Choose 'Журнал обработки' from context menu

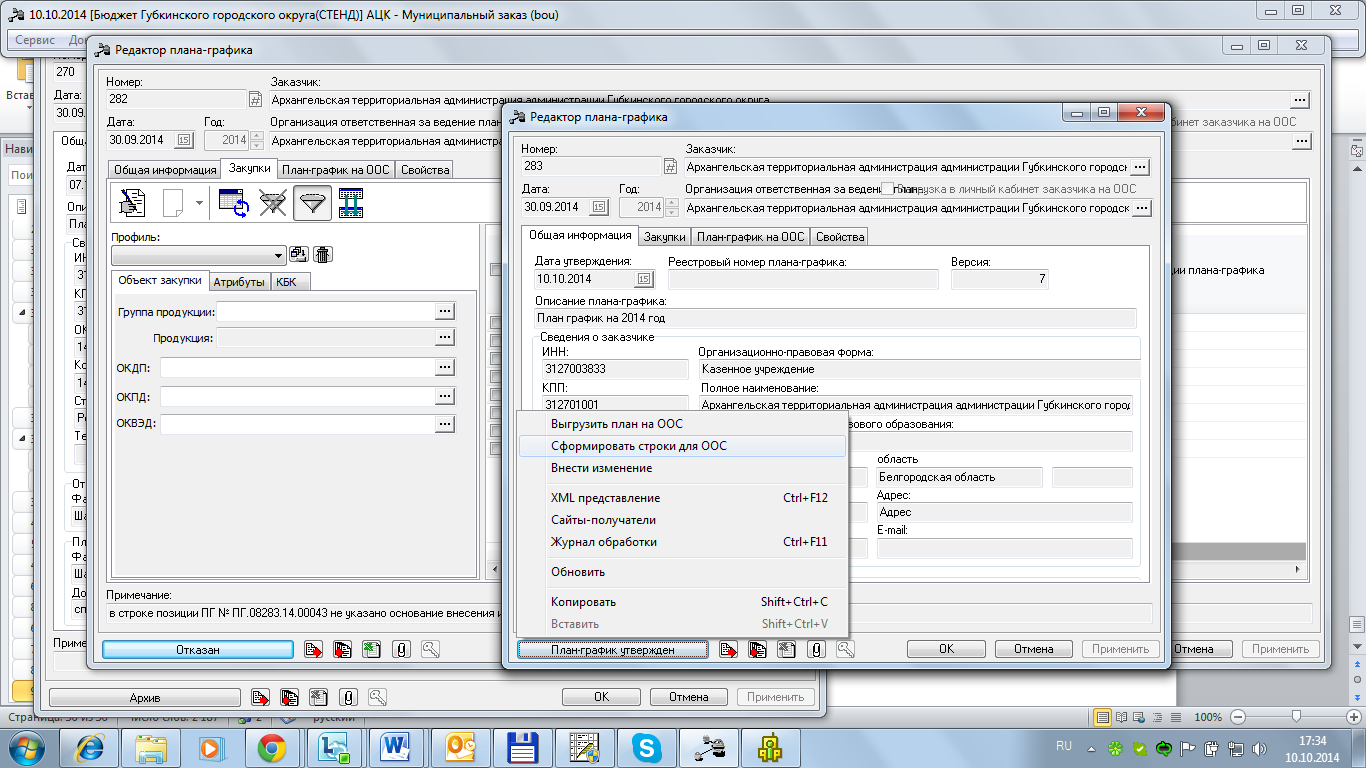(603, 542)
